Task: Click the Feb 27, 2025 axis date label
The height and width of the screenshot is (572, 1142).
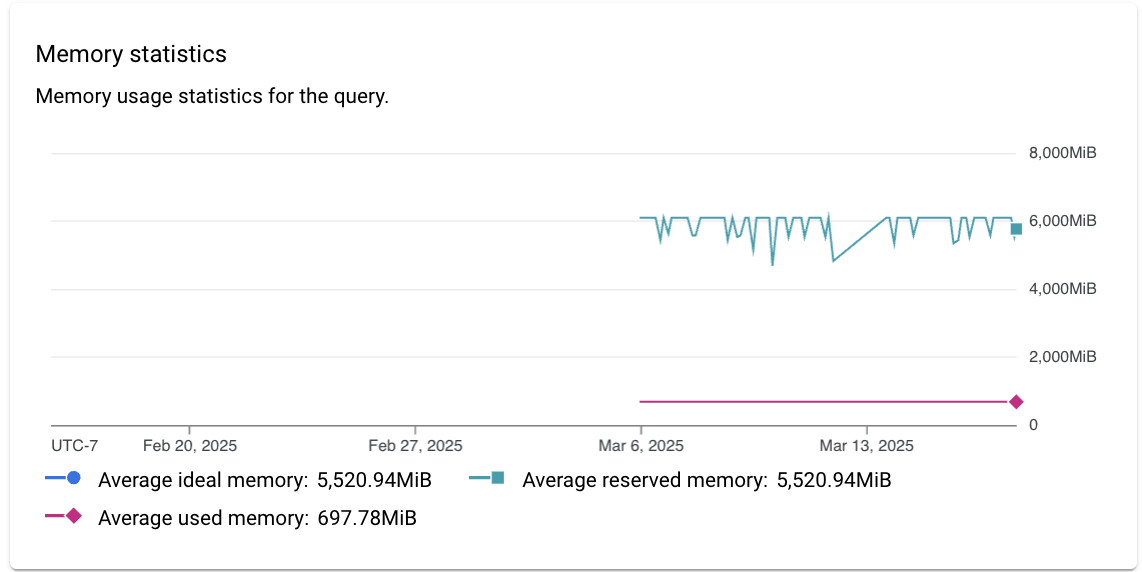Action: [x=415, y=445]
